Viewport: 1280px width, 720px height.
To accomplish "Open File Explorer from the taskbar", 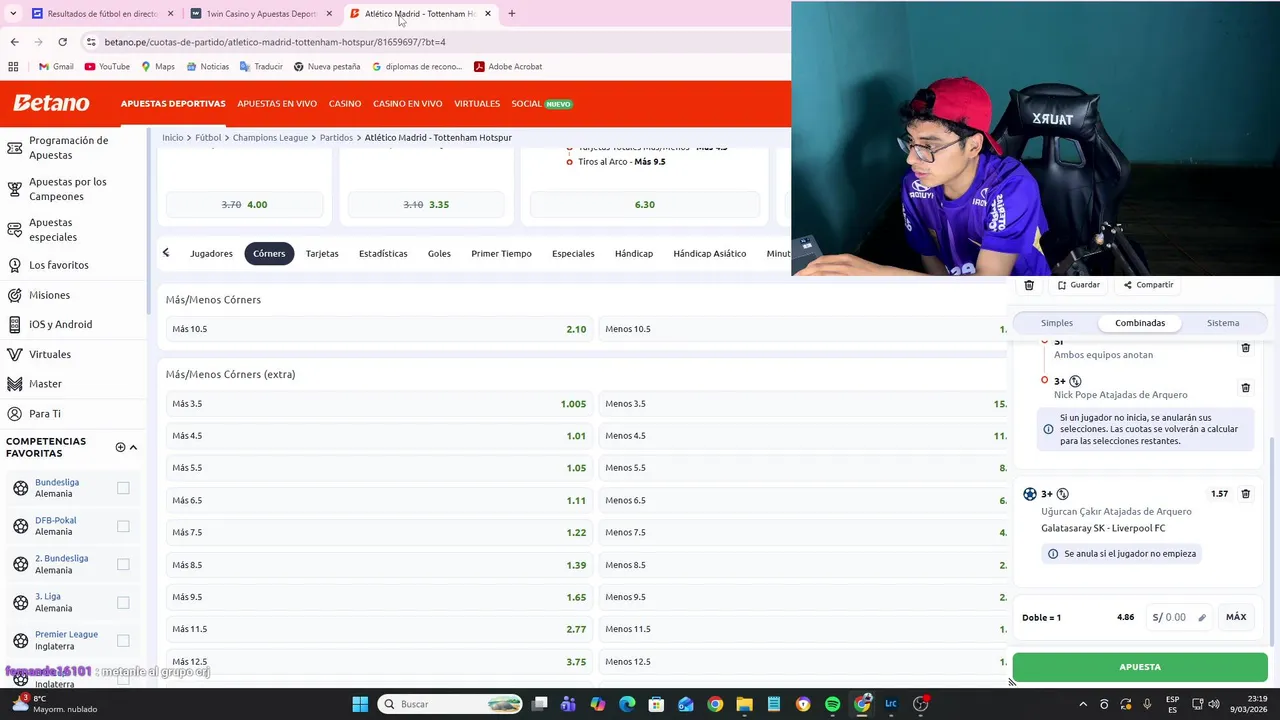I will (744, 704).
